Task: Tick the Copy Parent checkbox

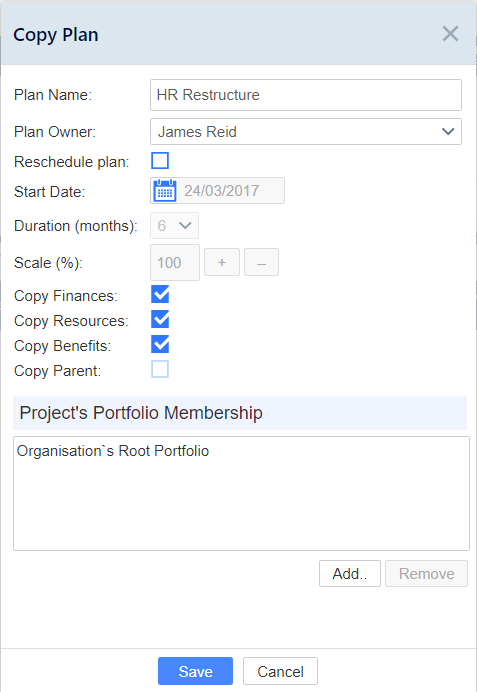Action: pos(160,369)
